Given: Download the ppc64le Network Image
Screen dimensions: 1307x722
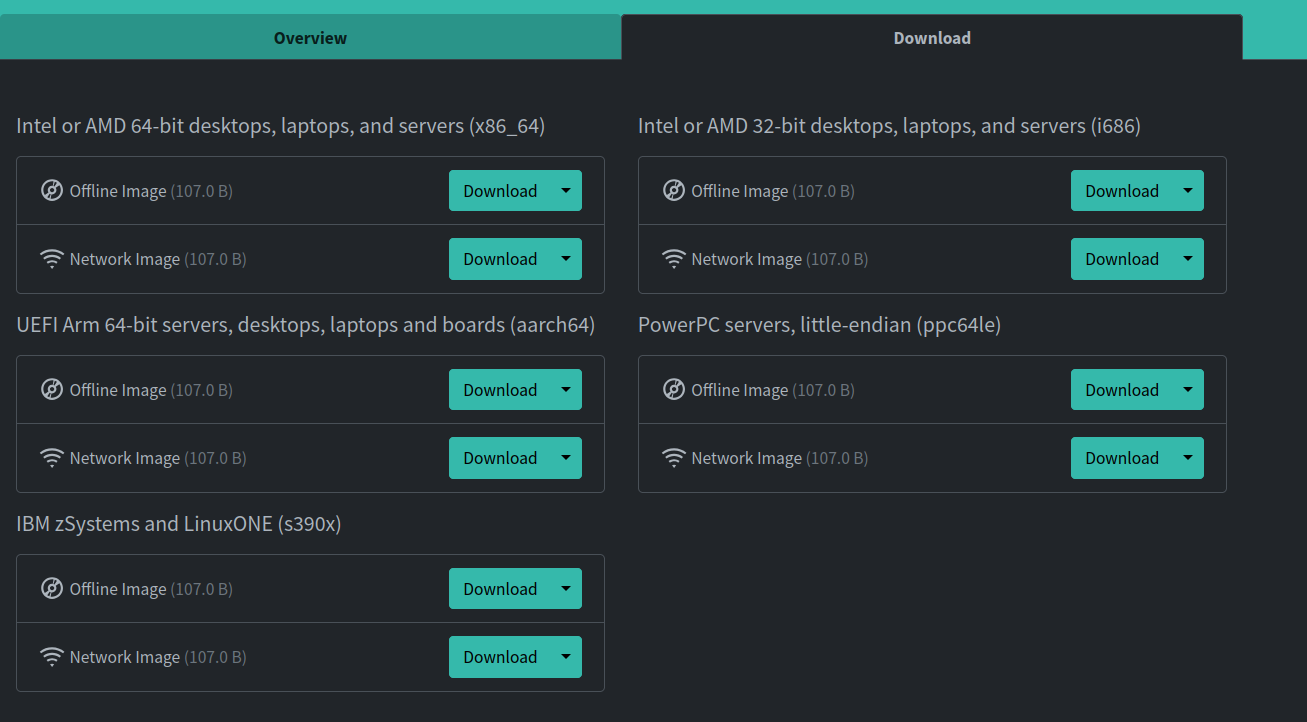Looking at the screenshot, I should (1122, 458).
